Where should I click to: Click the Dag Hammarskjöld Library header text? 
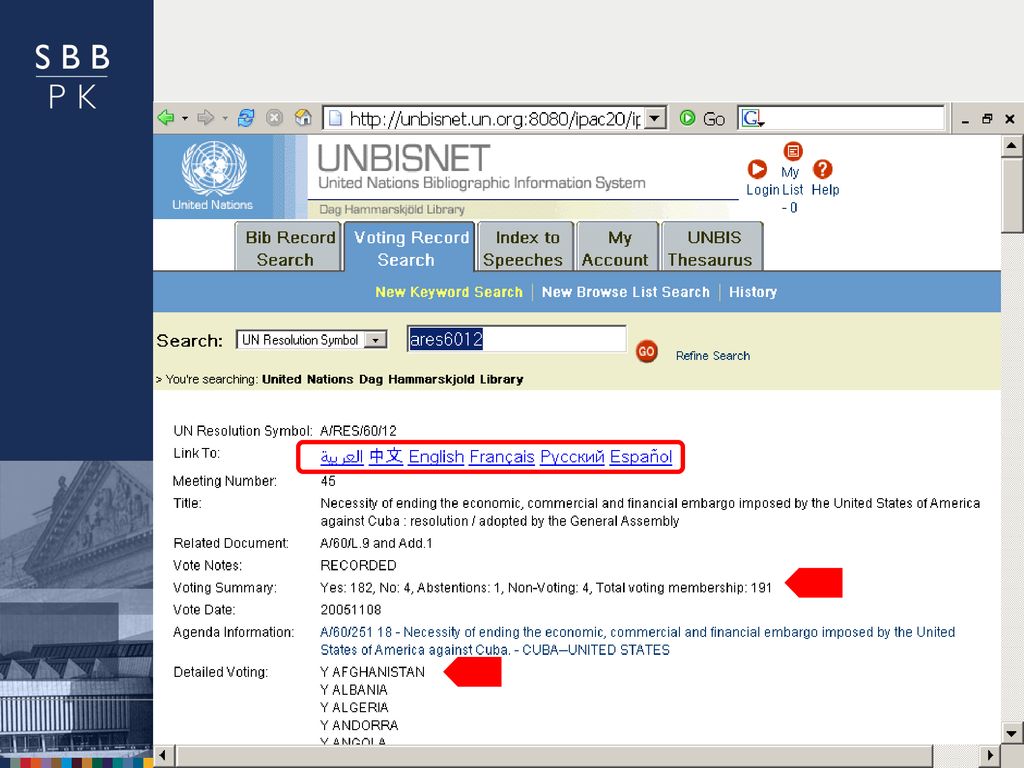pos(392,210)
